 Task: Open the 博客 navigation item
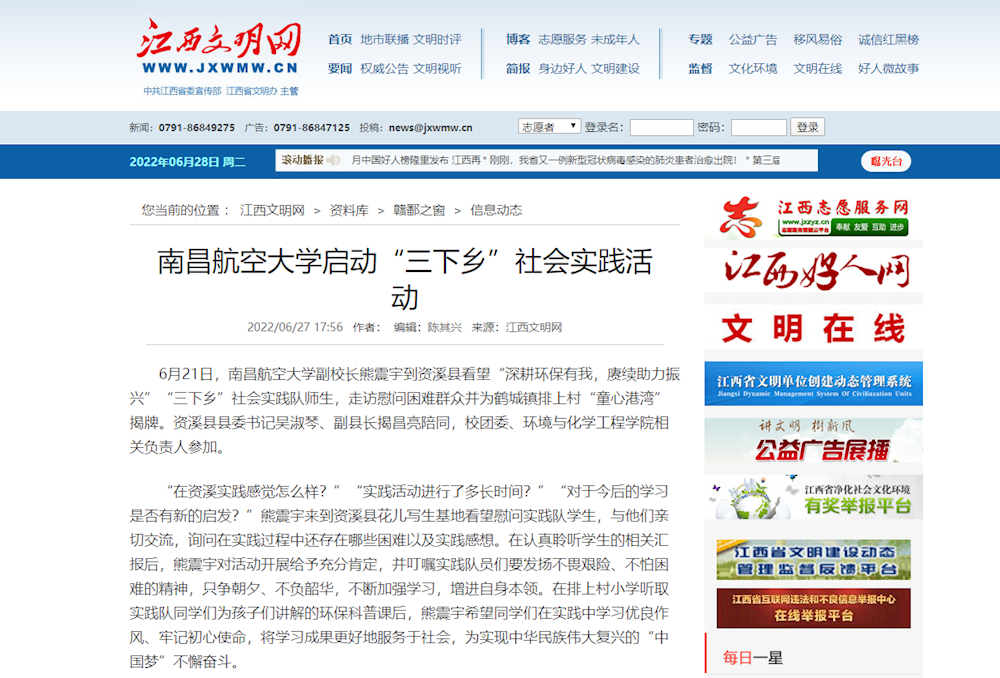point(518,40)
